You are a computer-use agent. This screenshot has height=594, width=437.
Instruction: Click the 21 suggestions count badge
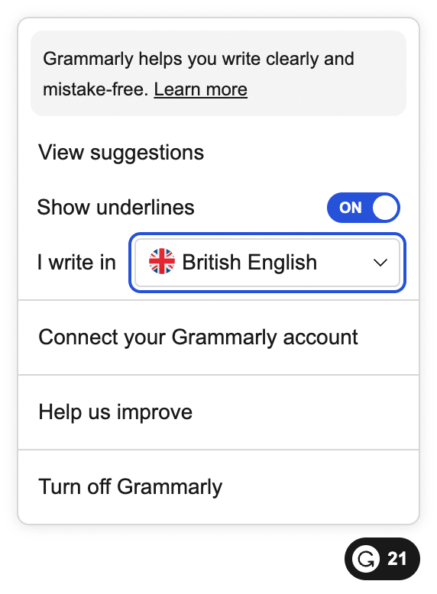(x=397, y=559)
